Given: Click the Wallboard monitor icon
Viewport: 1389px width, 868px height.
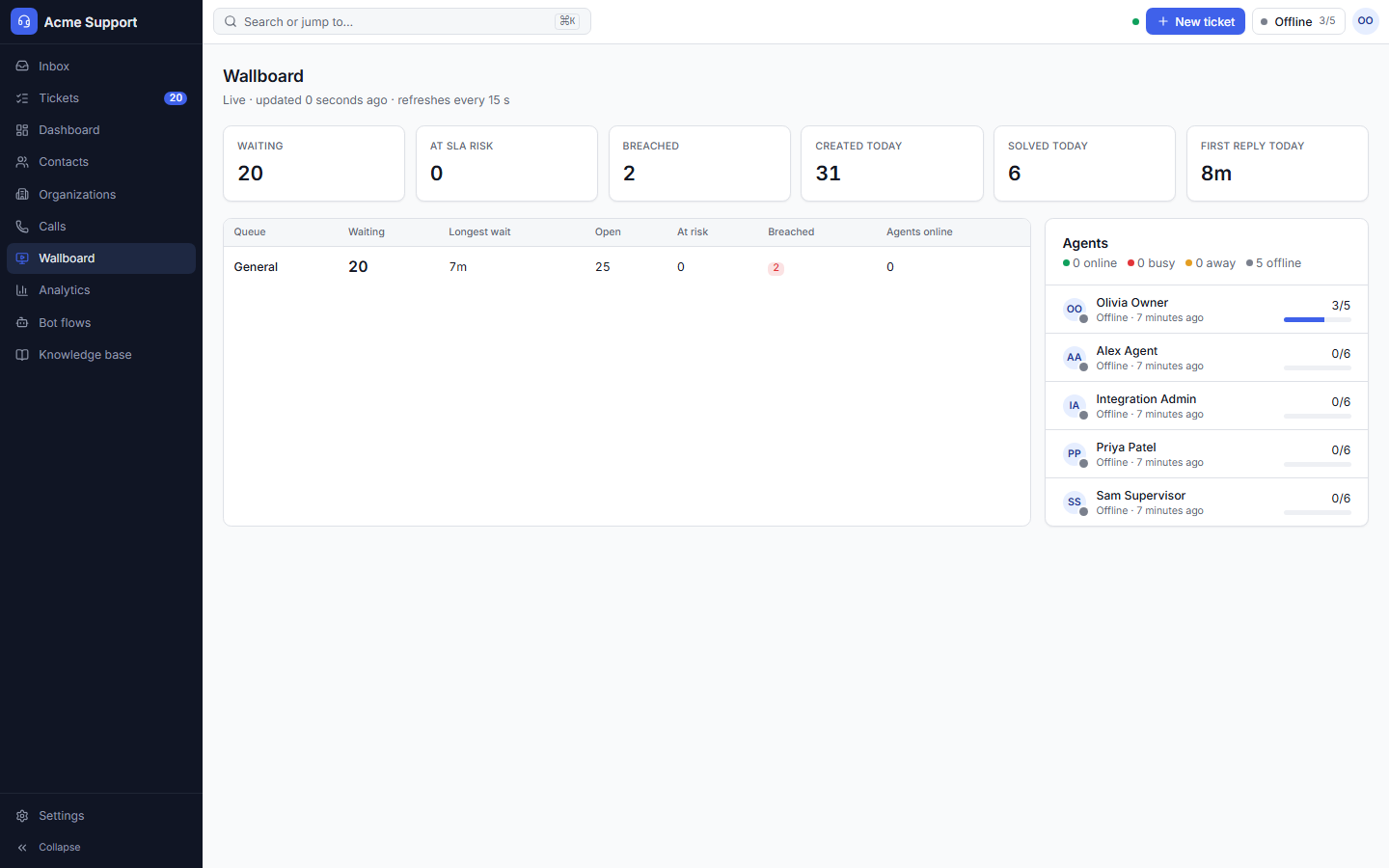Looking at the screenshot, I should coord(22,258).
